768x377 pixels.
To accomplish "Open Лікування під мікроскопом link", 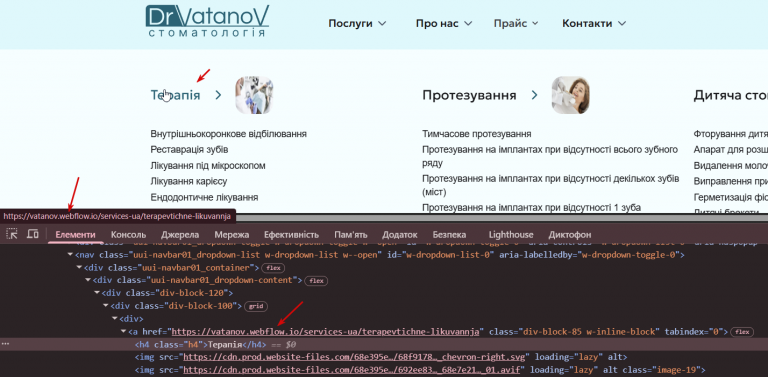I will coord(208,165).
